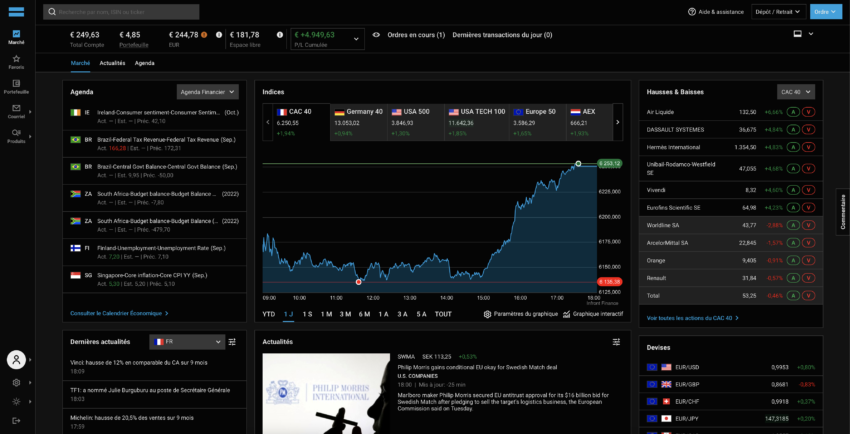
Task: Open the Commentaire side tab
Action: [x=843, y=212]
